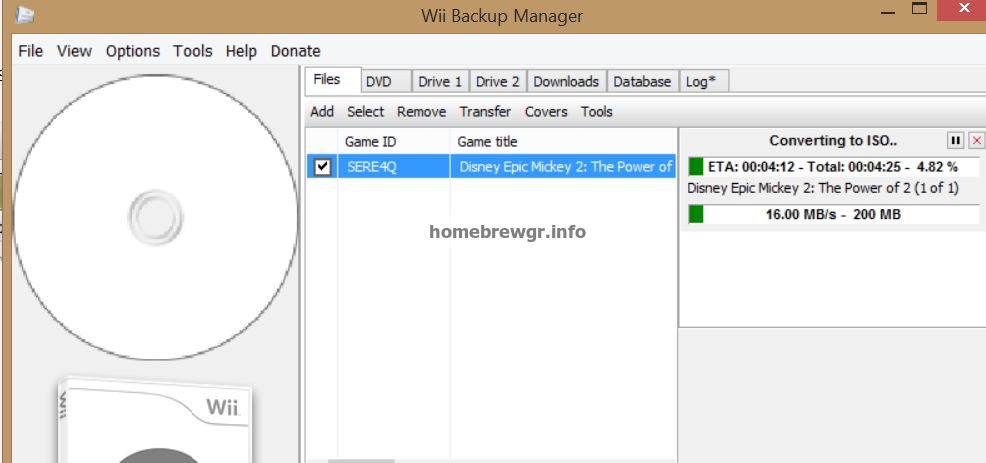Switch to the Database tab
986x463 pixels.
[642, 82]
